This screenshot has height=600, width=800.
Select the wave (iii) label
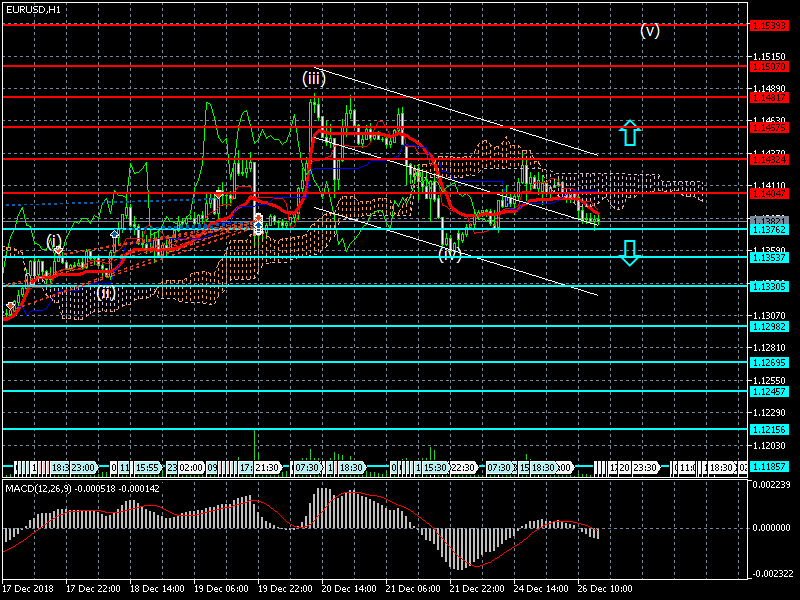click(313, 78)
